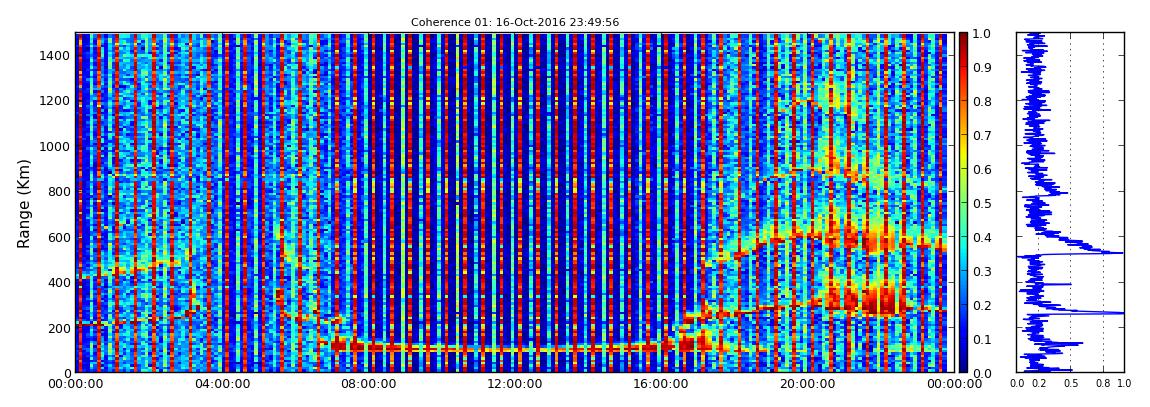Viewport: 1150px width, 407px height.
Task: Click the 1200 range tick label
Action: click(54, 100)
